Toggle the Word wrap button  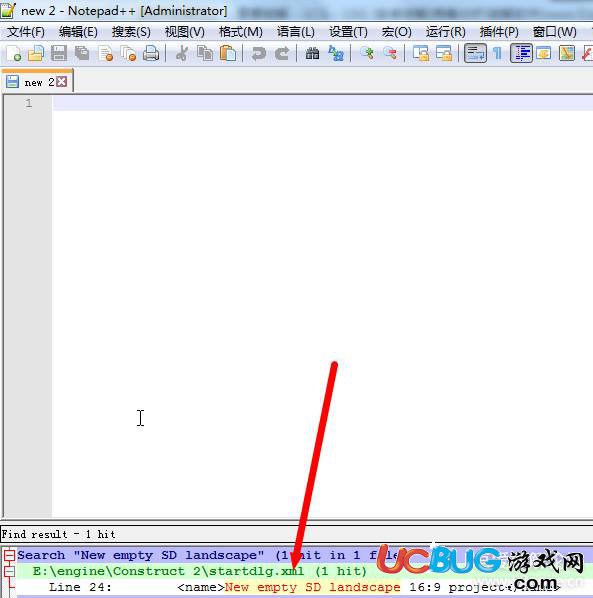[x=475, y=53]
